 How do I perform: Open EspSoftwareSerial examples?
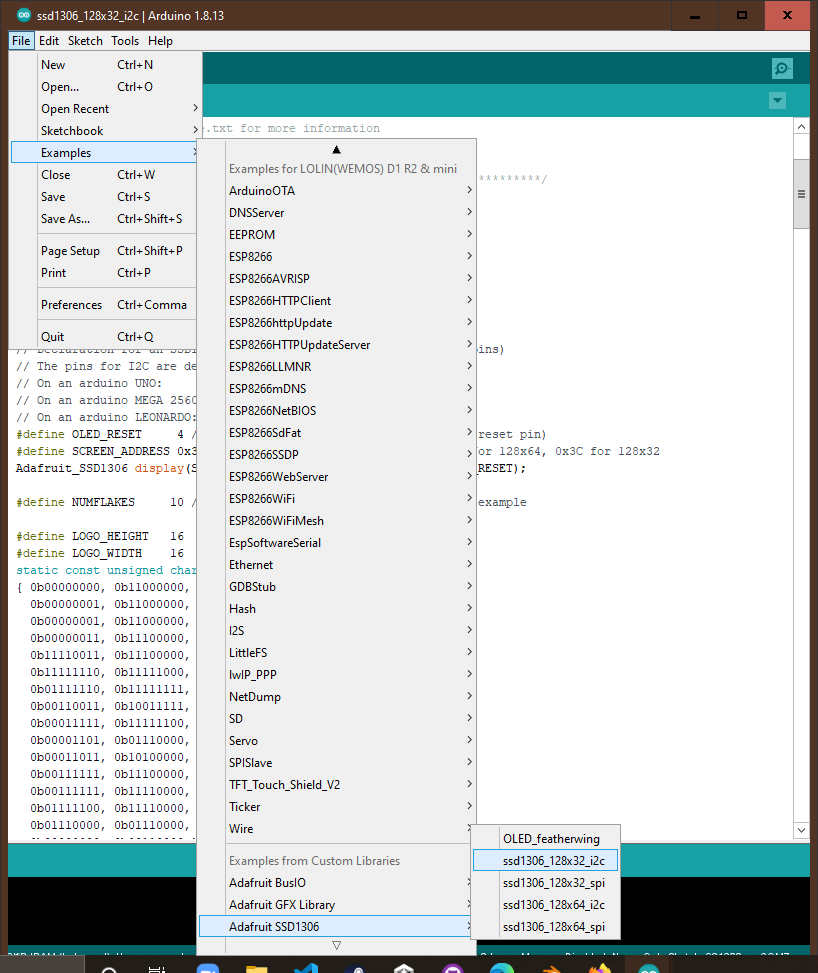pos(337,543)
